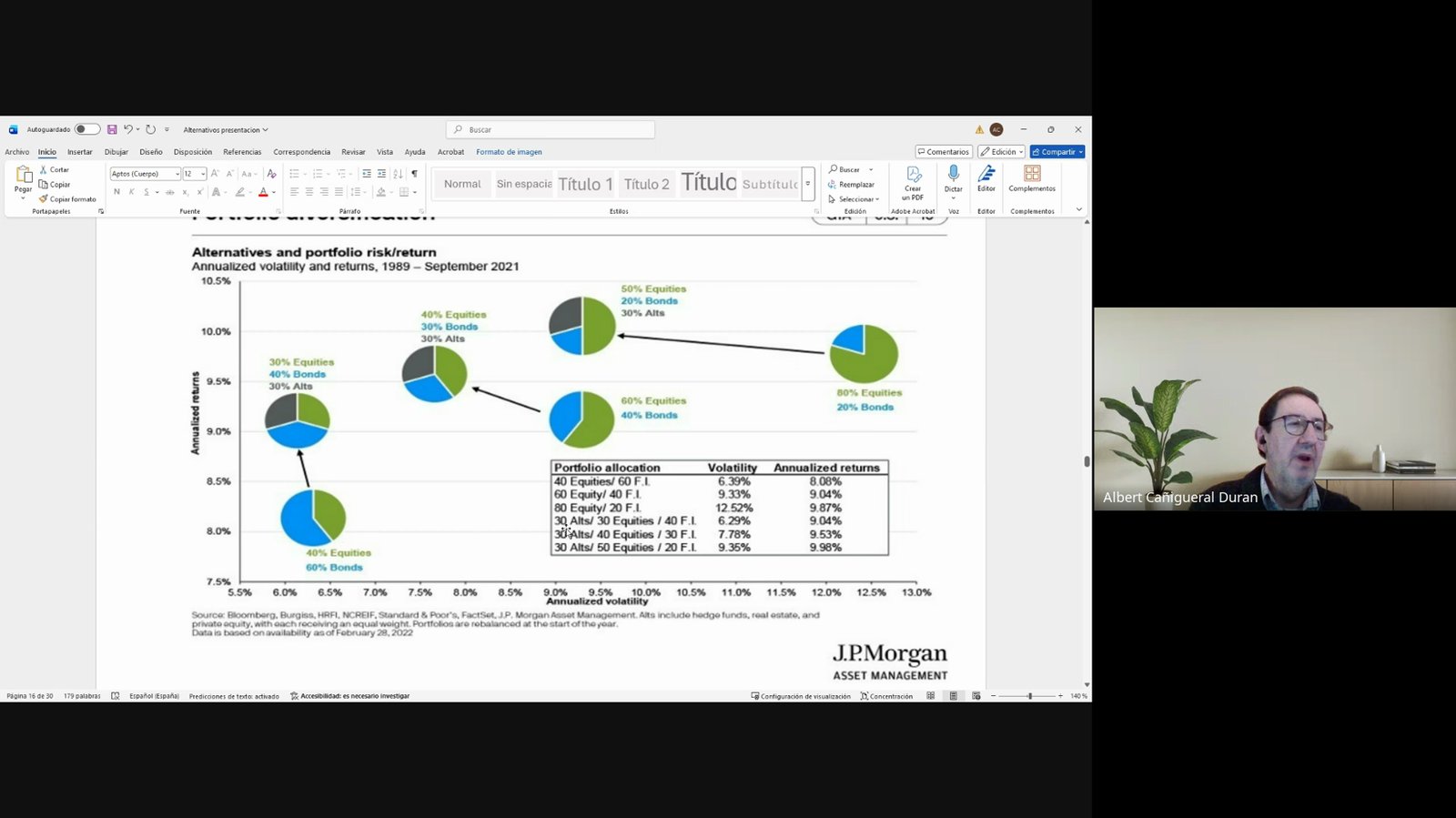Justify the paragraph text
The image size is (1456, 818).
339,192
